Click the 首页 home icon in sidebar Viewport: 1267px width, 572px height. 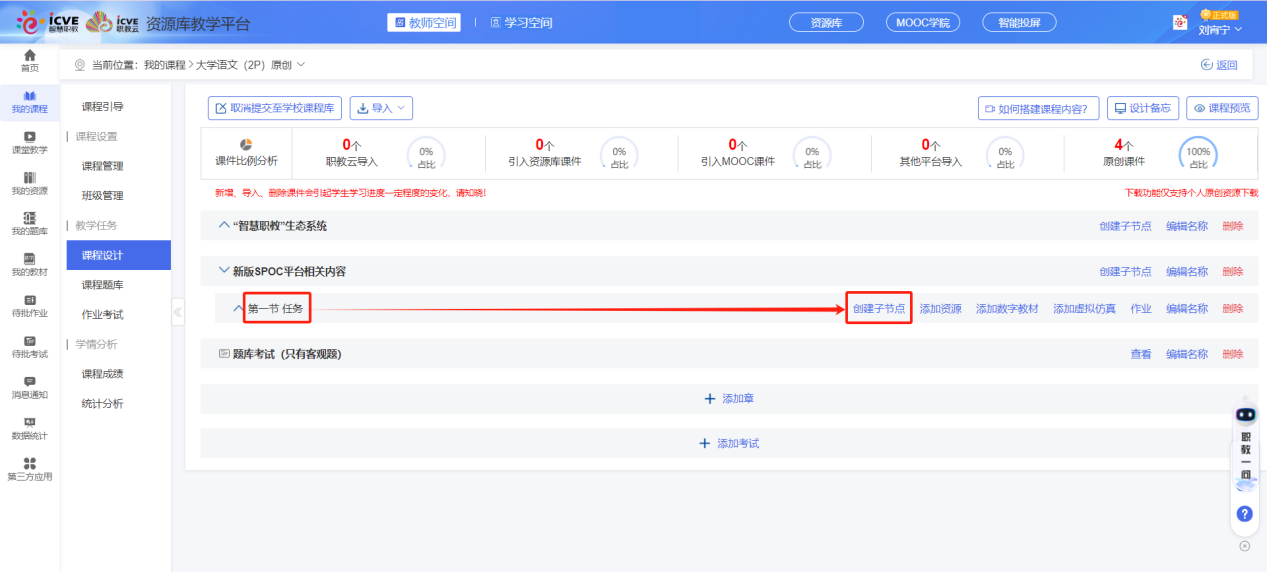point(30,60)
